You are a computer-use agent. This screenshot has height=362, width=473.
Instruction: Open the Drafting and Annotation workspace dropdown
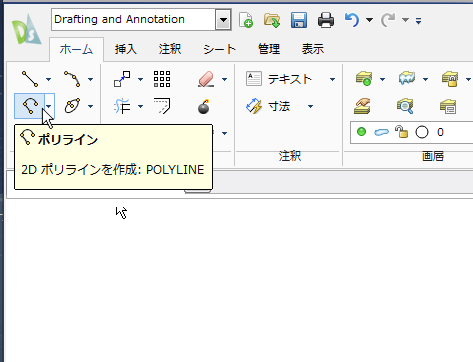pyautogui.click(x=223, y=20)
